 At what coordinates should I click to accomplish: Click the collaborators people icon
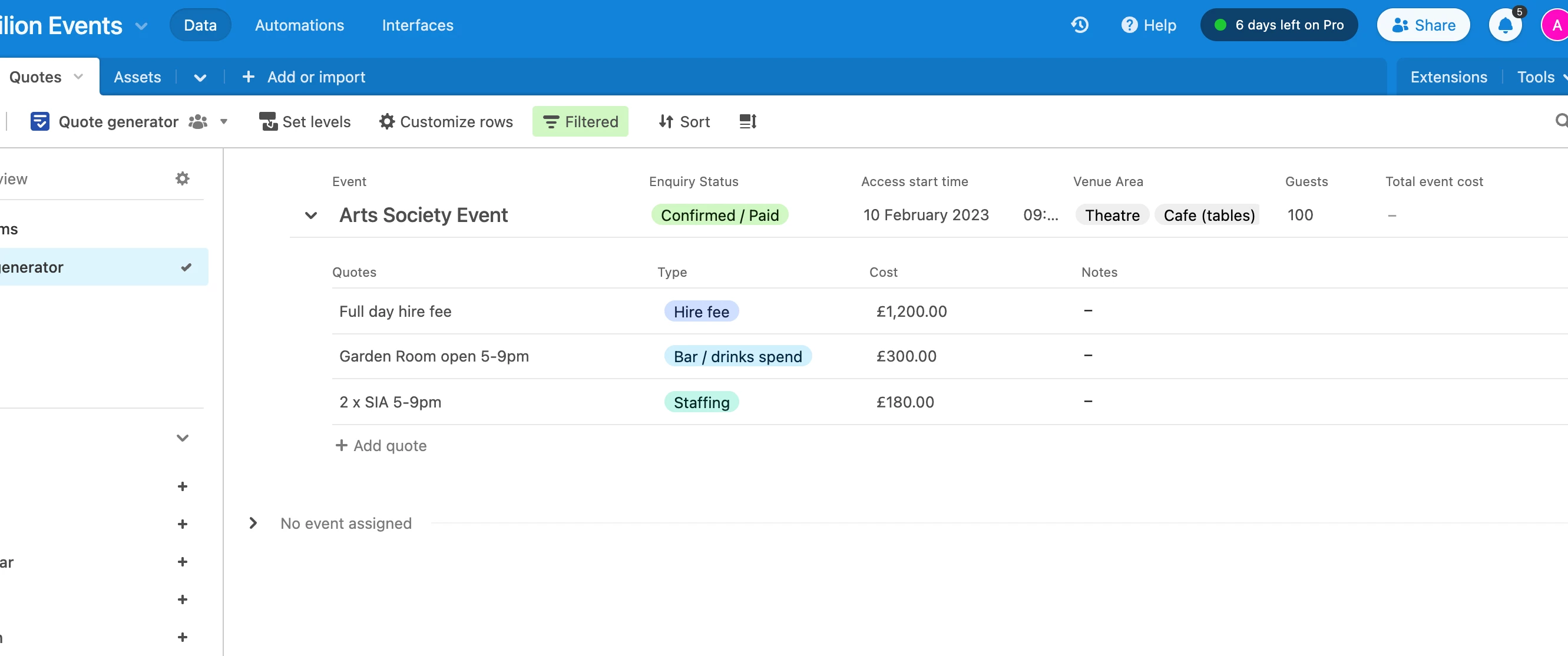tap(198, 122)
